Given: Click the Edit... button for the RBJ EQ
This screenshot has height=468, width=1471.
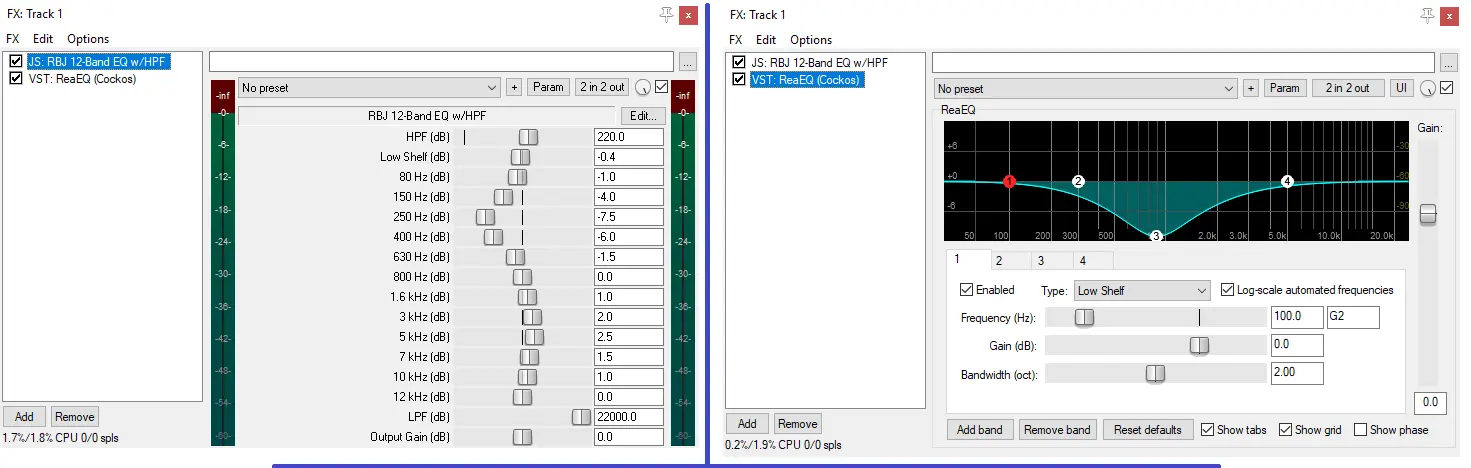Looking at the screenshot, I should coord(642,116).
